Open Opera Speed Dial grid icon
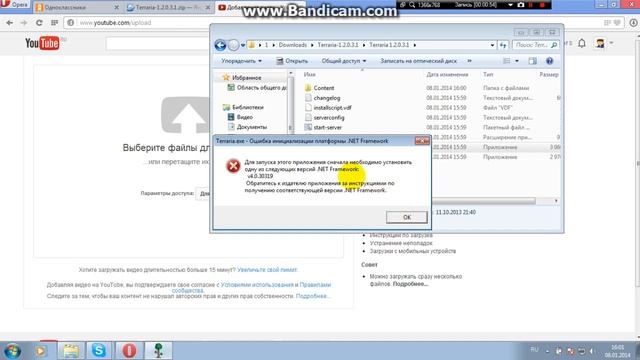Viewport: 640px width, 360px height. (x=54, y=23)
